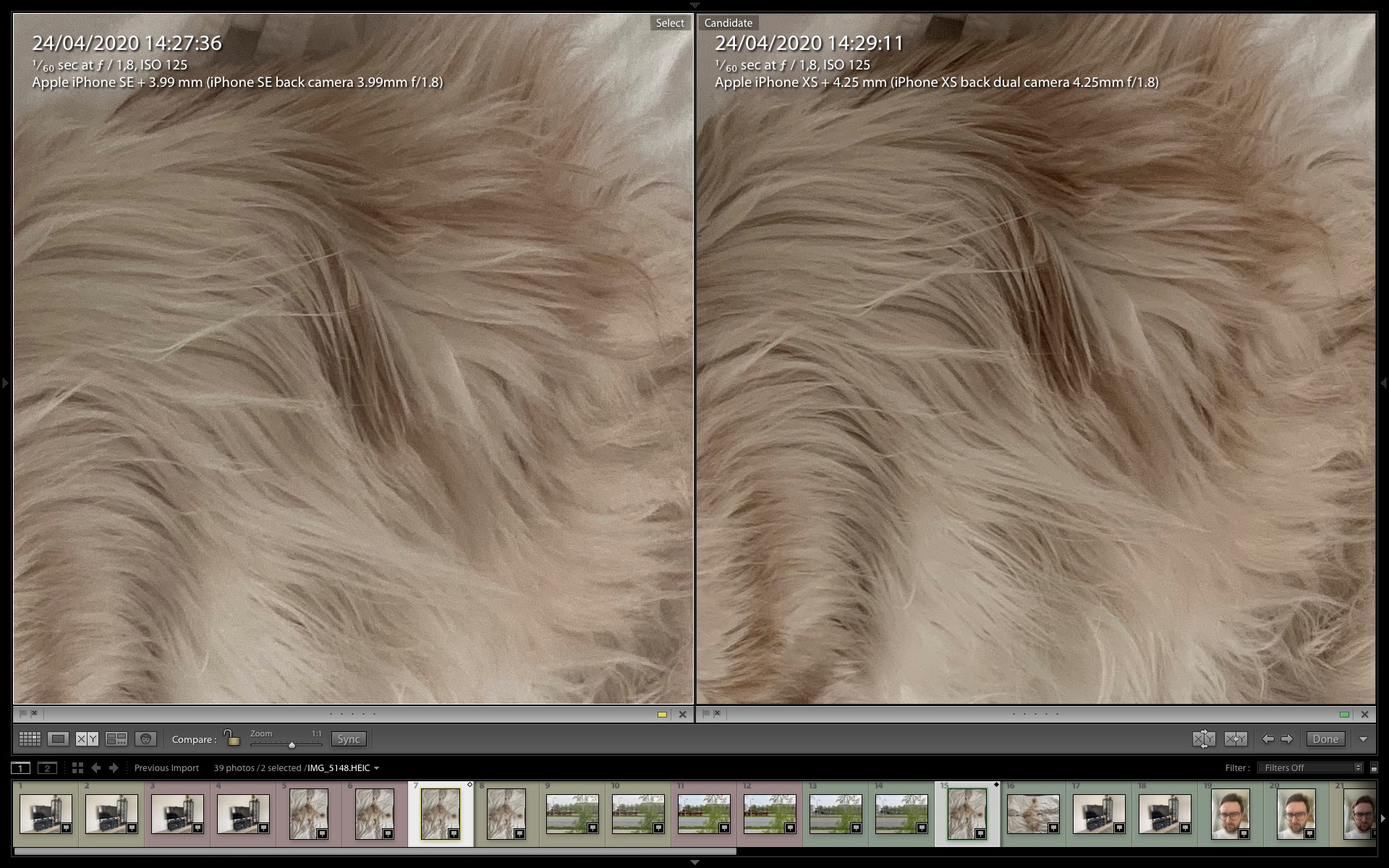1389x868 pixels.
Task: Toggle the right panel visibility
Action: [x=1384, y=382]
